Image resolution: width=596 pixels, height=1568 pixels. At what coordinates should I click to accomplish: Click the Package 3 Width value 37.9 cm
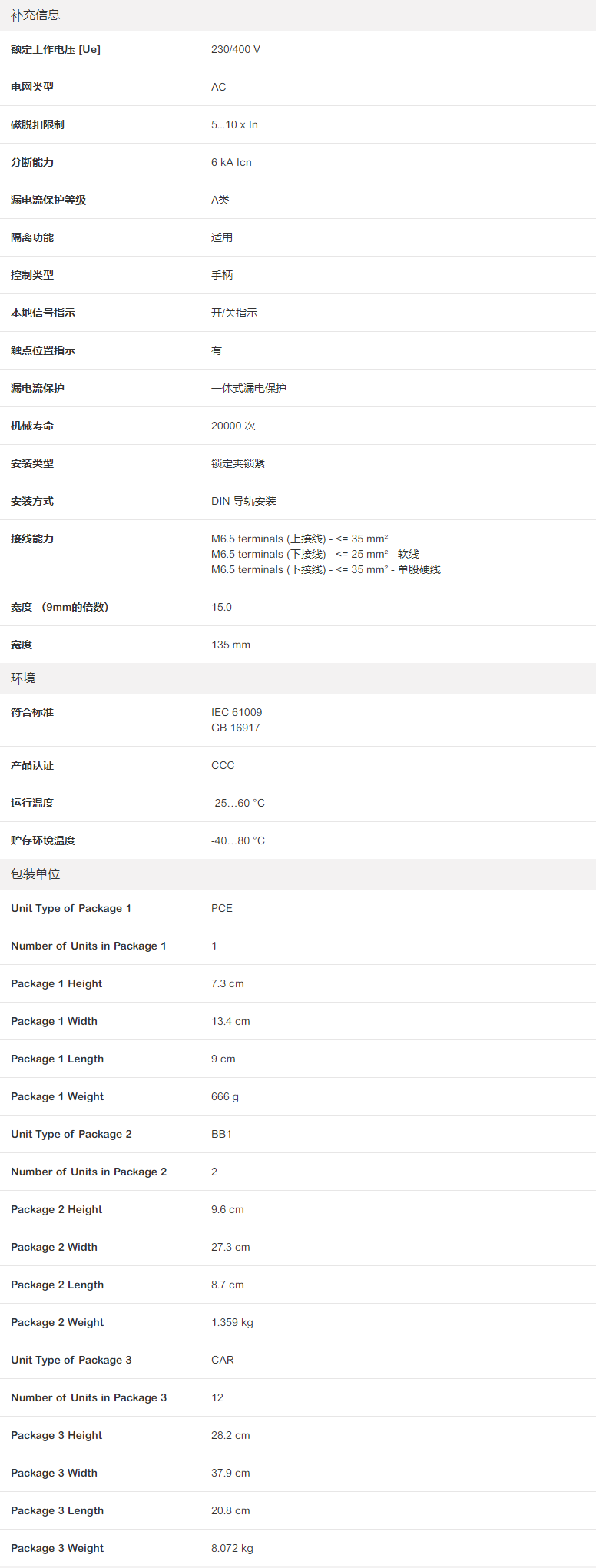click(230, 1473)
